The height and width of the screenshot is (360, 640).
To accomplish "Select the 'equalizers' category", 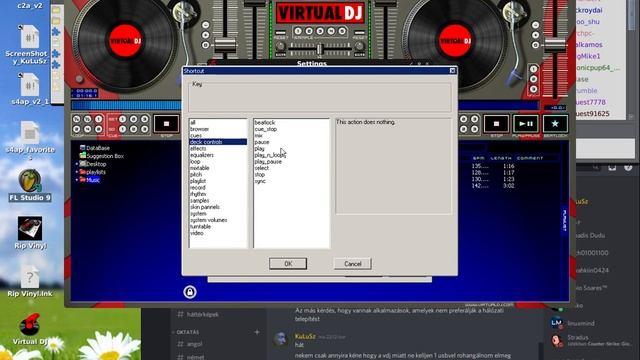I will pyautogui.click(x=218, y=155).
